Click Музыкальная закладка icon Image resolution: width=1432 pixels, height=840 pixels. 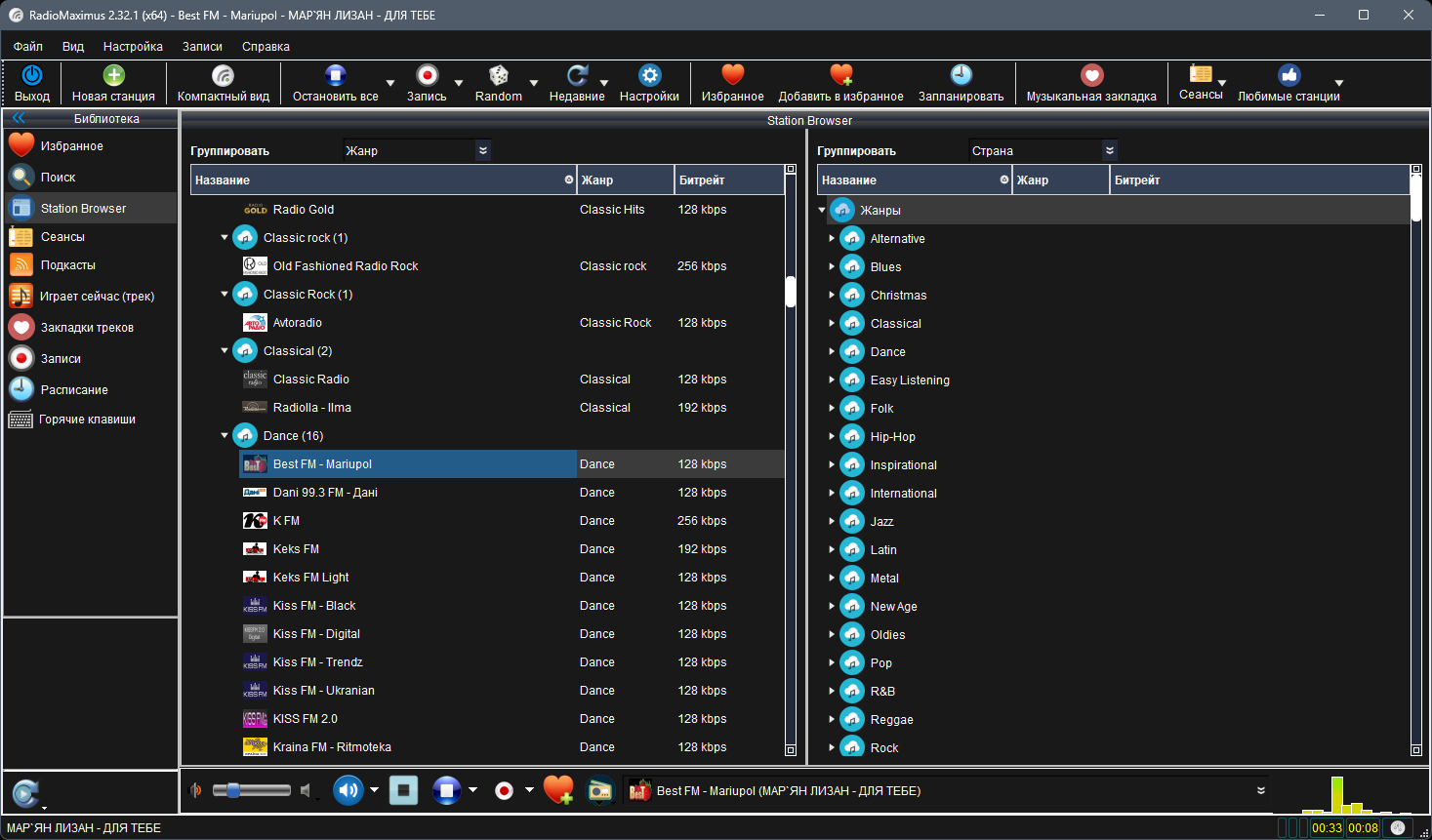1091,75
